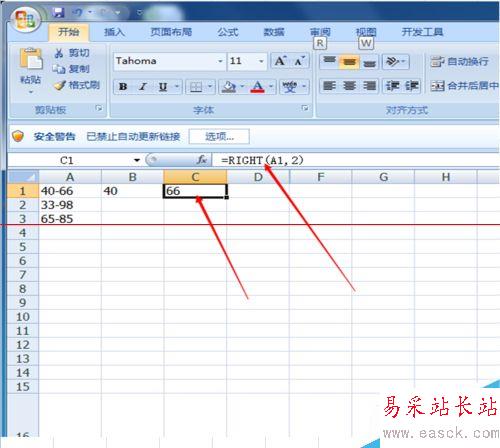Open the font size 11 dropdown

(x=261, y=61)
